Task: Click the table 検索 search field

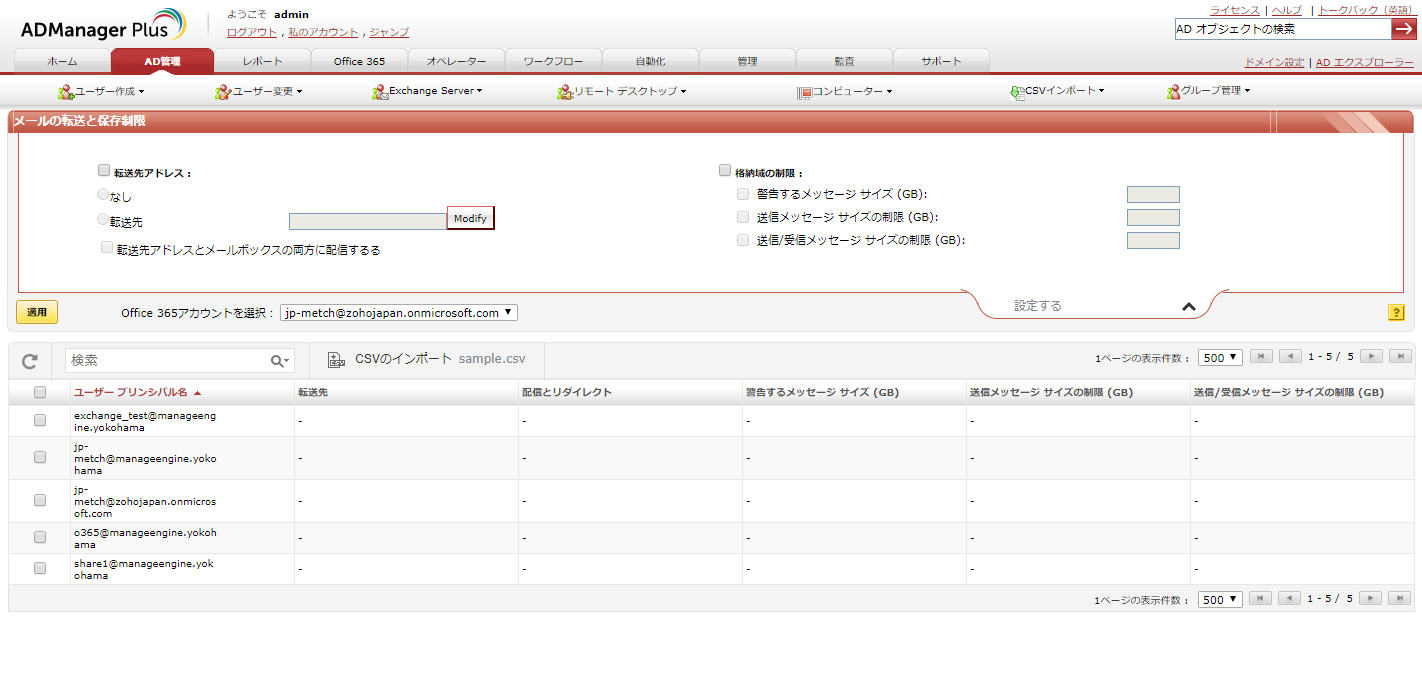Action: click(166, 361)
